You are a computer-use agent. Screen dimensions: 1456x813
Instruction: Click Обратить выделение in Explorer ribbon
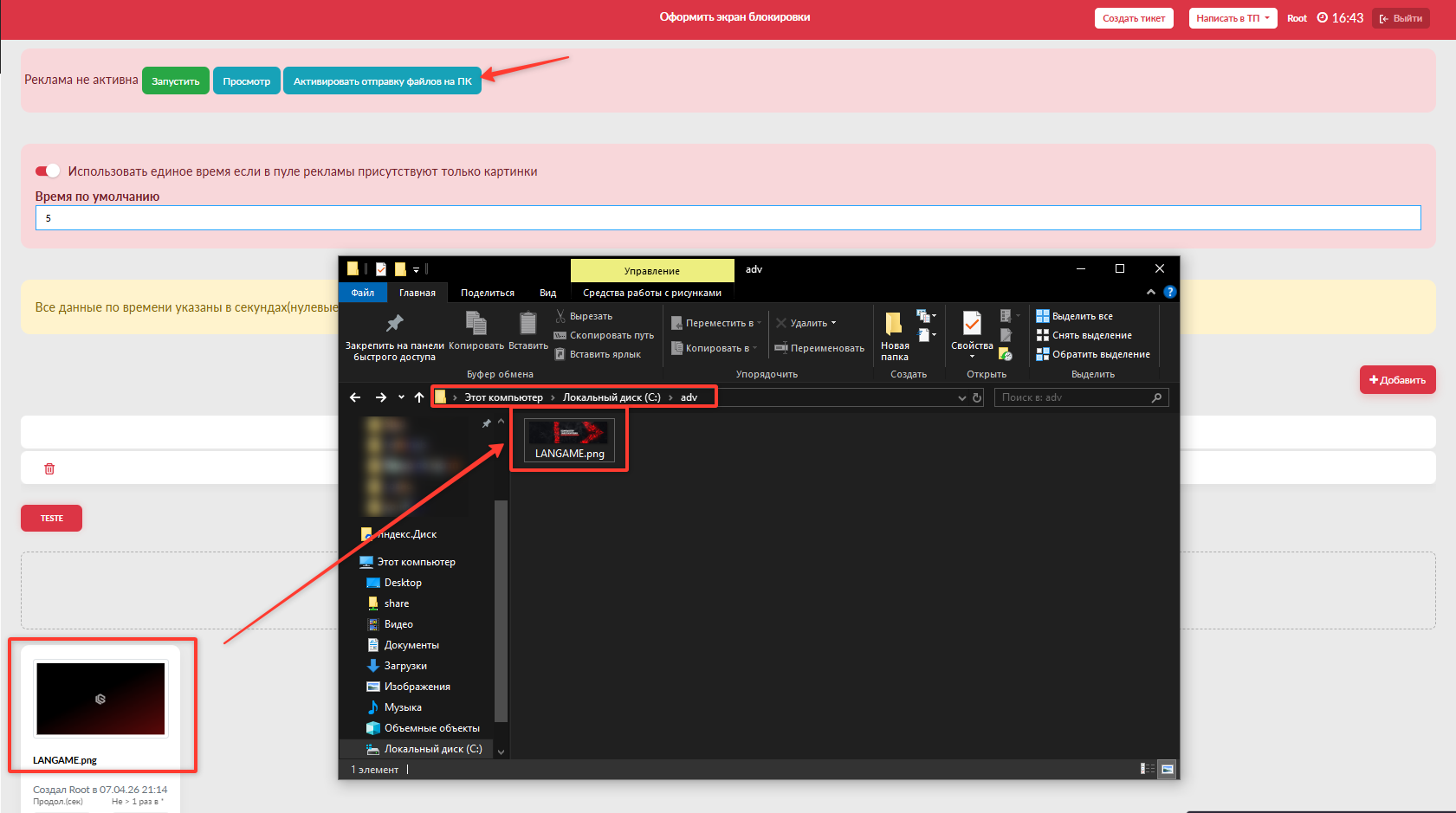1093,354
